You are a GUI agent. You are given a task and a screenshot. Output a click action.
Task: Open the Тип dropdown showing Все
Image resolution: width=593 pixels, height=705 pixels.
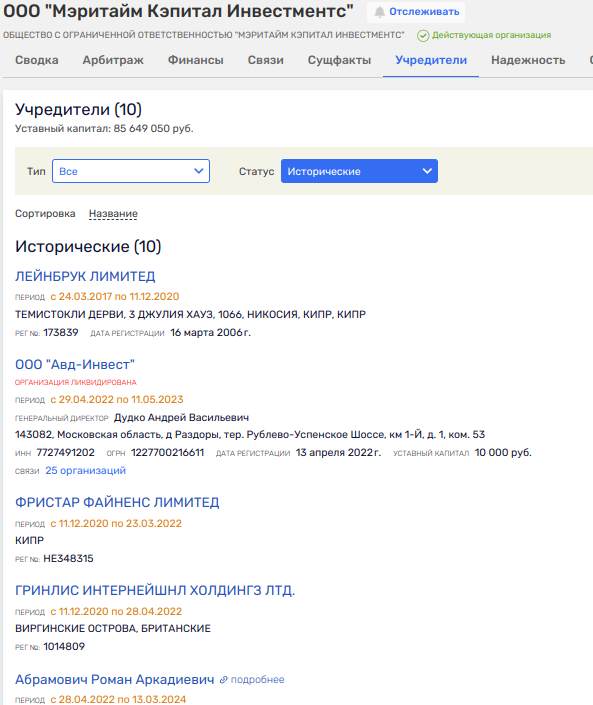[x=131, y=171]
